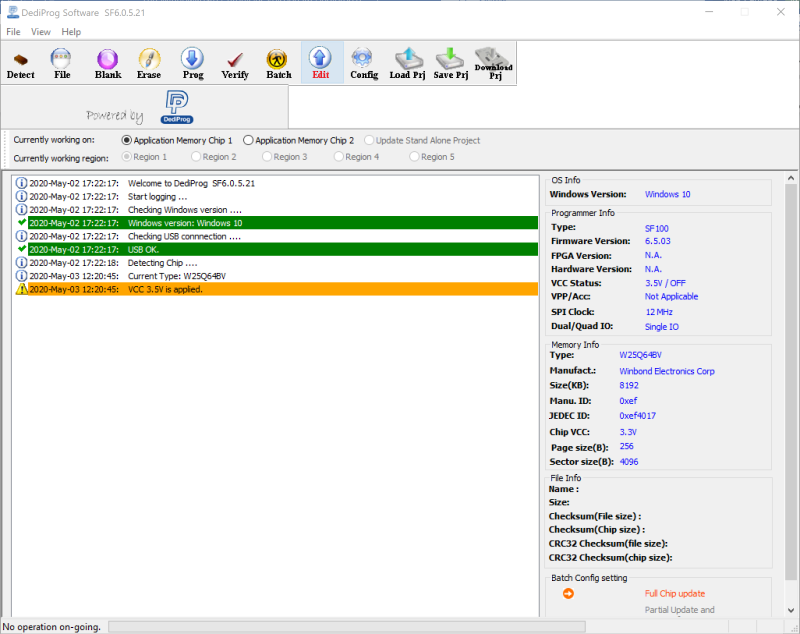Start programming with the Prog icon

pyautogui.click(x=193, y=64)
